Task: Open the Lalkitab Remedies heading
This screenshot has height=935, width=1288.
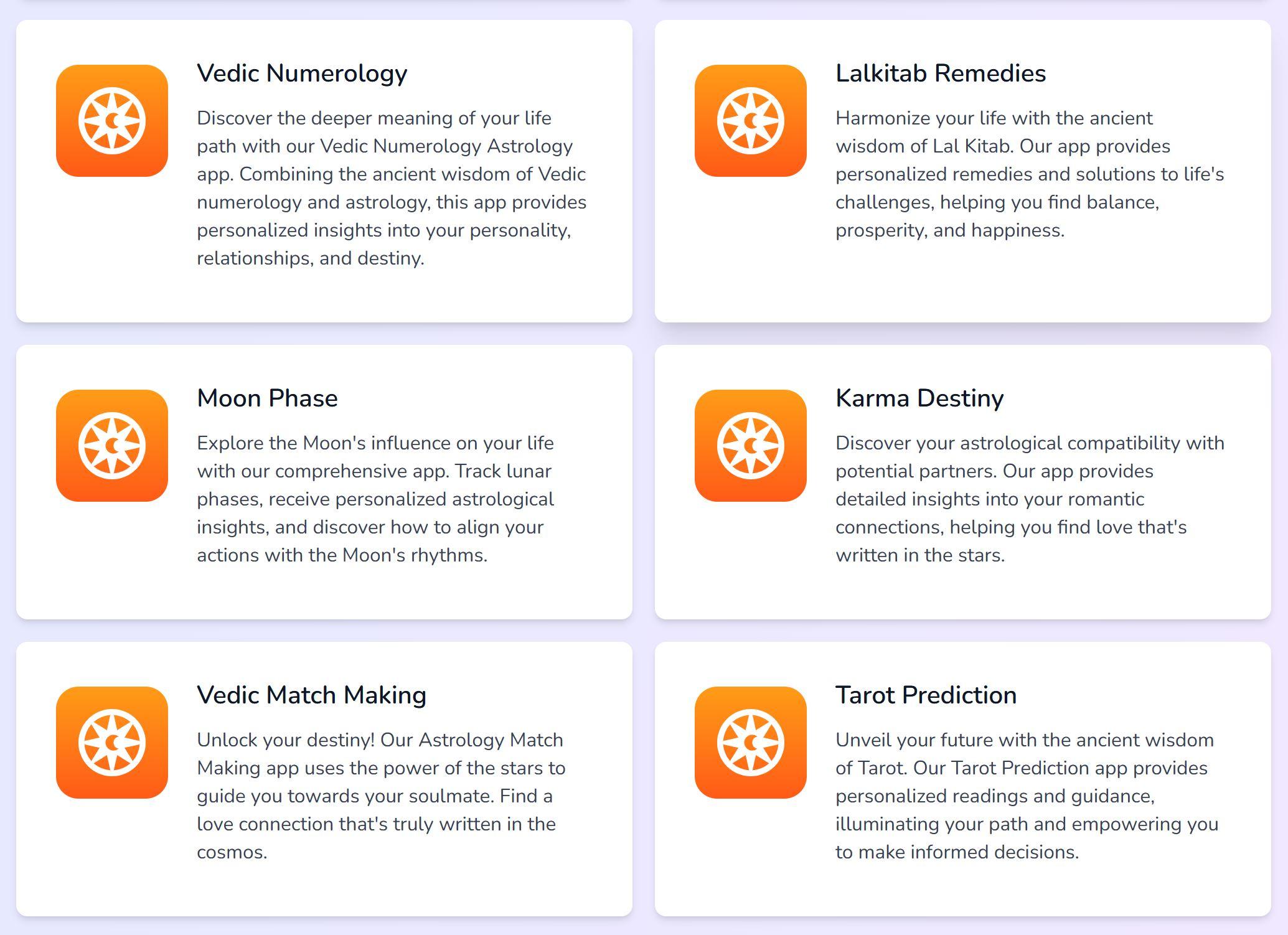Action: 941,73
